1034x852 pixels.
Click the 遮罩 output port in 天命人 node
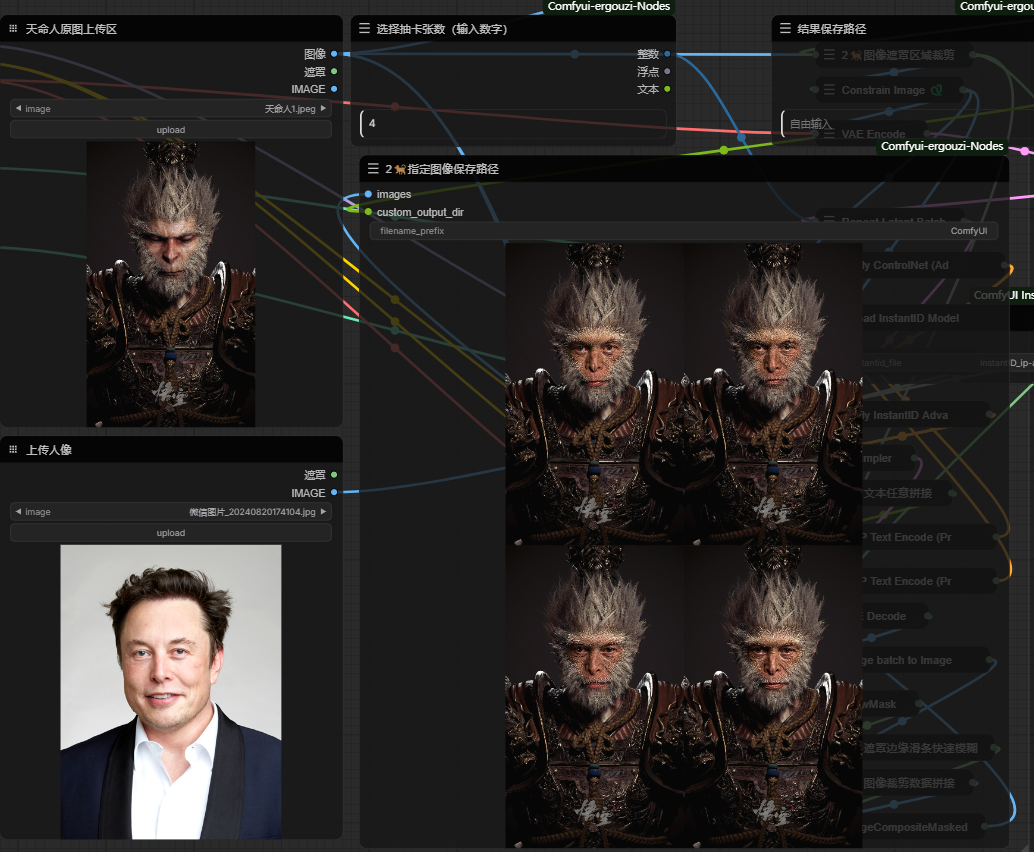point(334,71)
